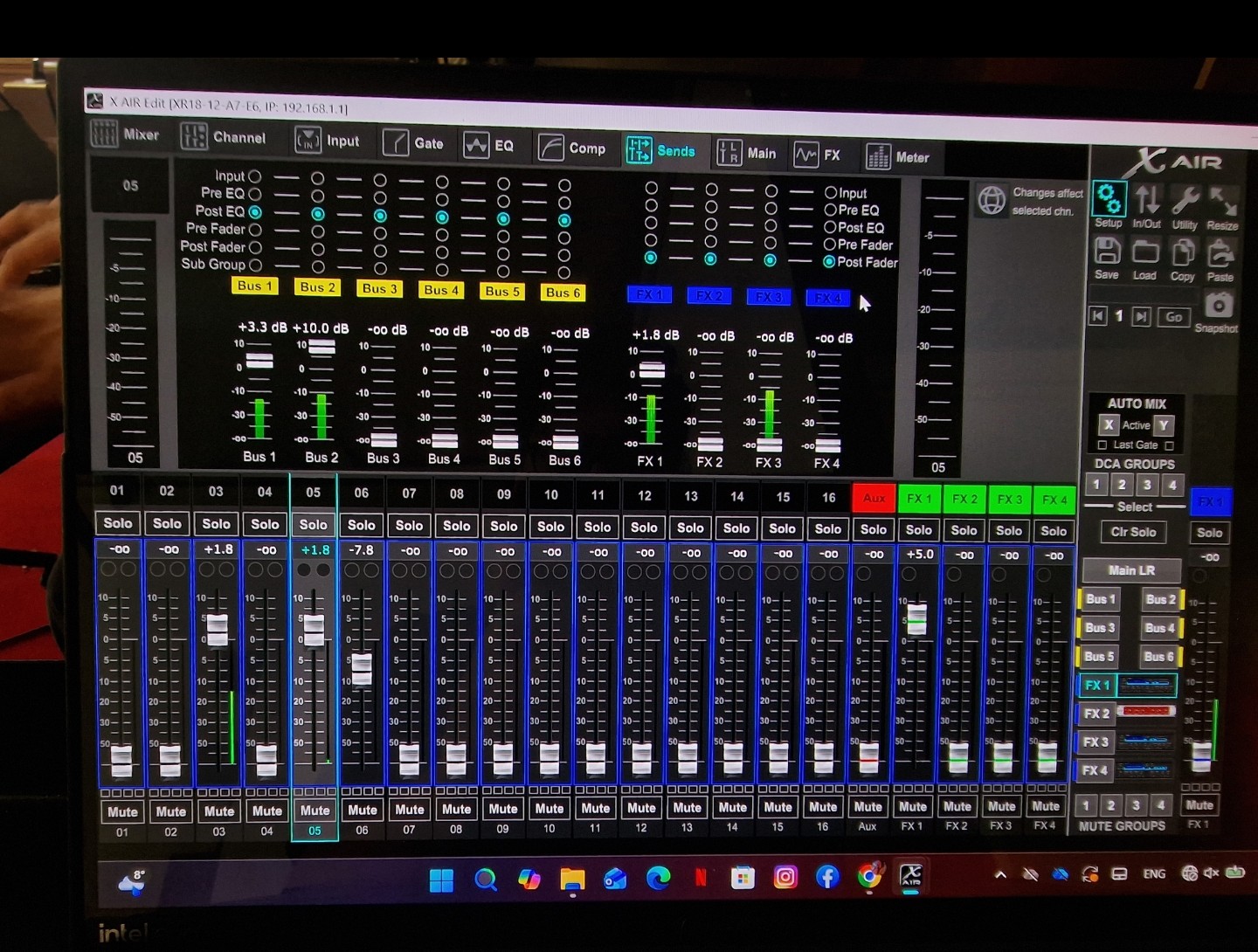Screen dimensions: 1258x952
Task: Toggle Auto Mix X Active button
Action: [1109, 425]
